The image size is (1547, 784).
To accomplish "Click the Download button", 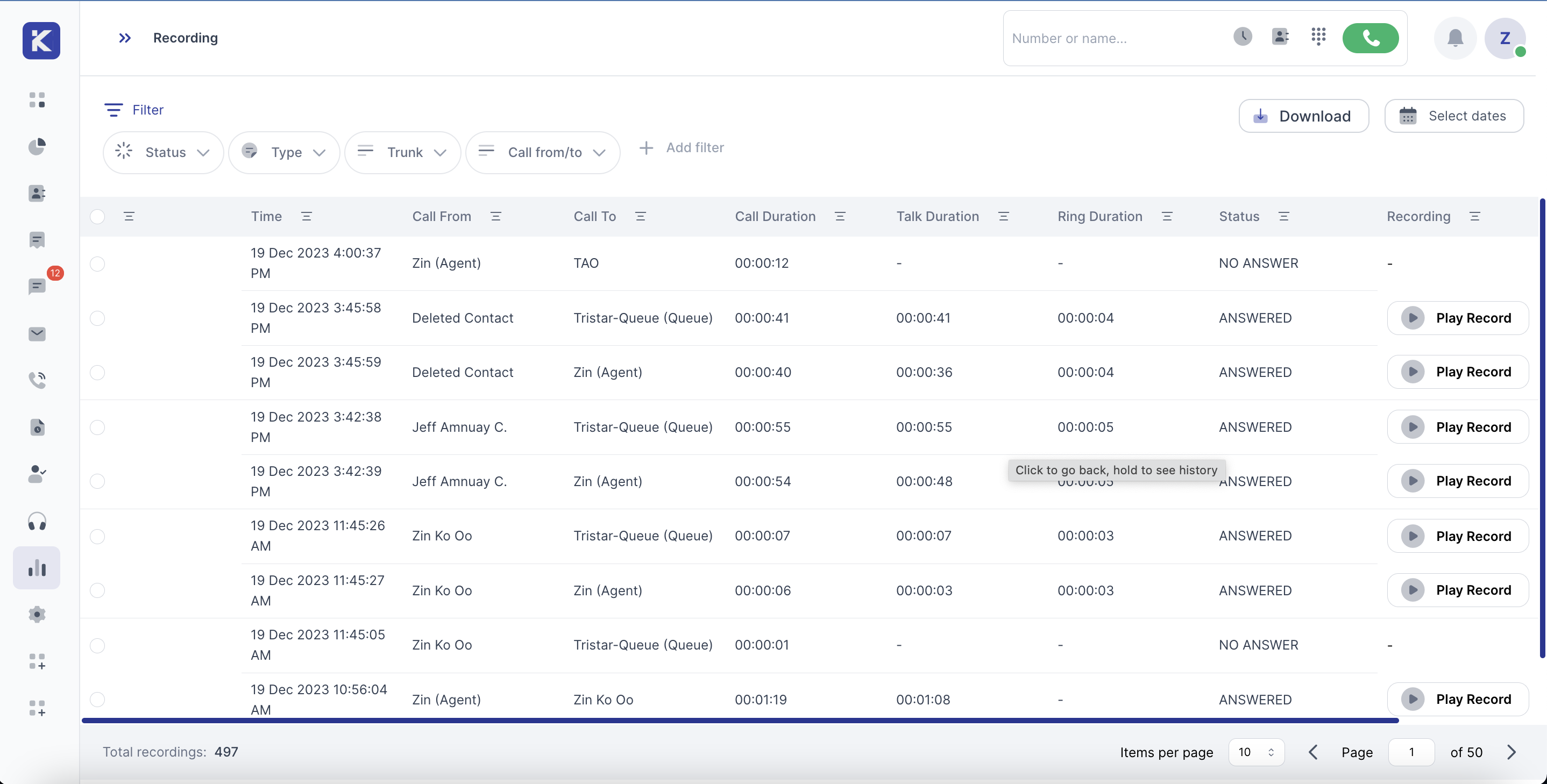I will click(x=1303, y=116).
